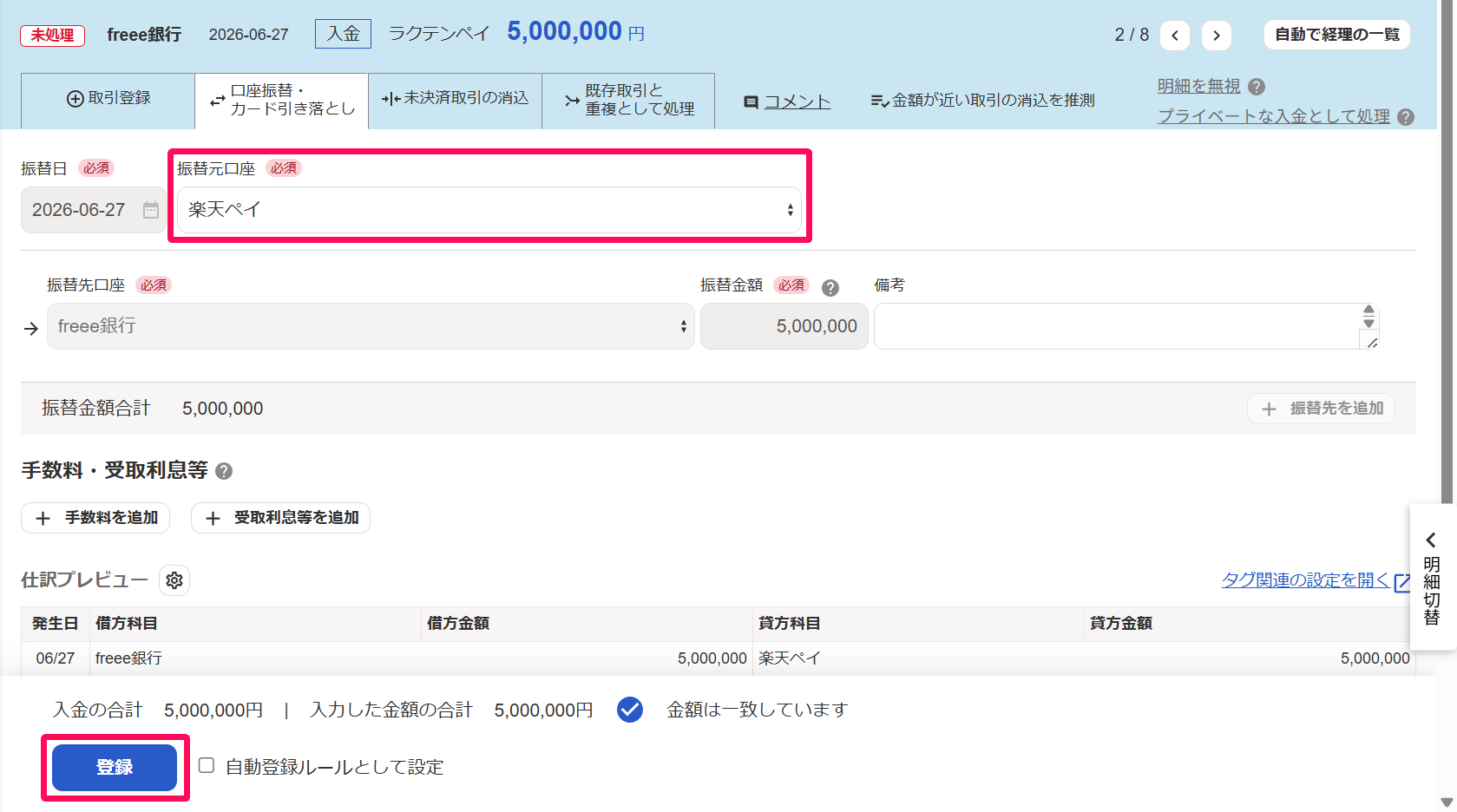
Task: Click help icon next to 手数料・受取利息等
Action: [x=224, y=471]
